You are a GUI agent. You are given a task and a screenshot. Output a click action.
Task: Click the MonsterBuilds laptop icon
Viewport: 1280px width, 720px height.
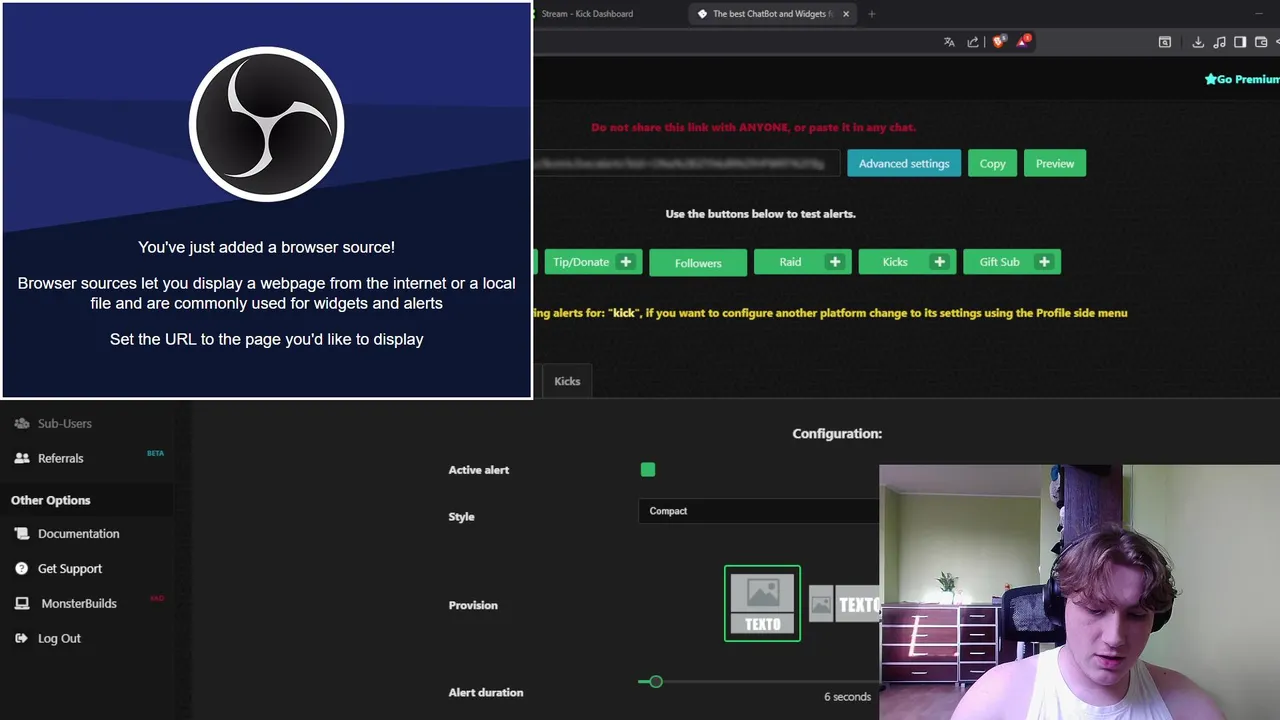pos(22,604)
